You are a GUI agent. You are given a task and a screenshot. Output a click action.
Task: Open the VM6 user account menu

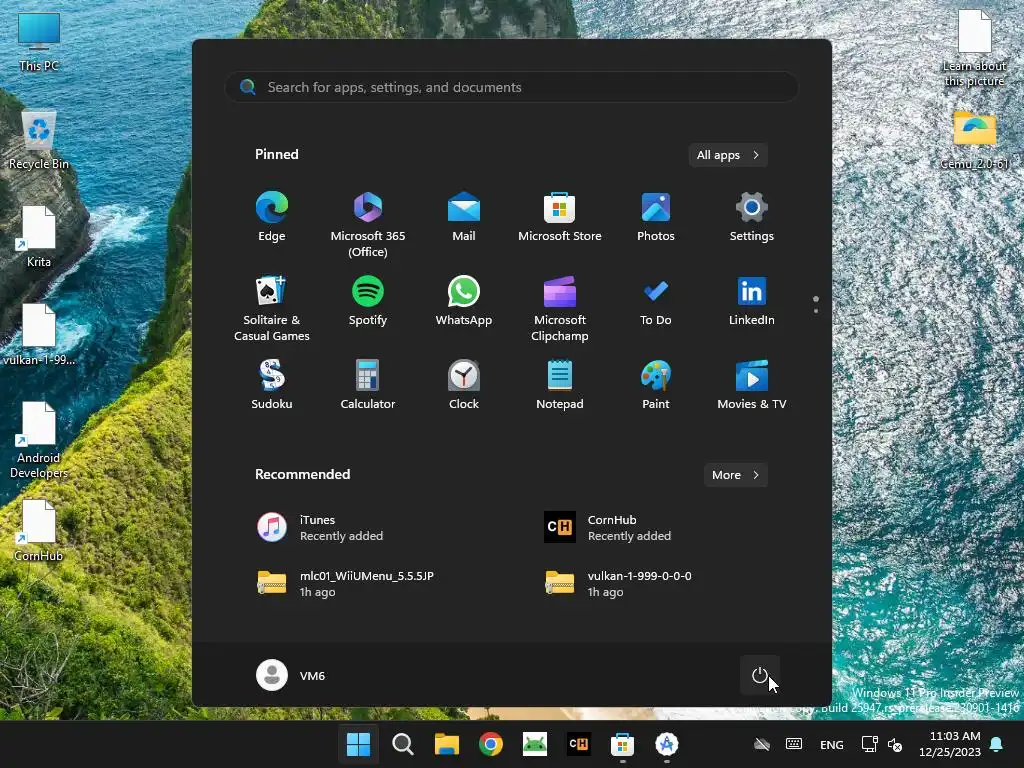[x=291, y=675]
